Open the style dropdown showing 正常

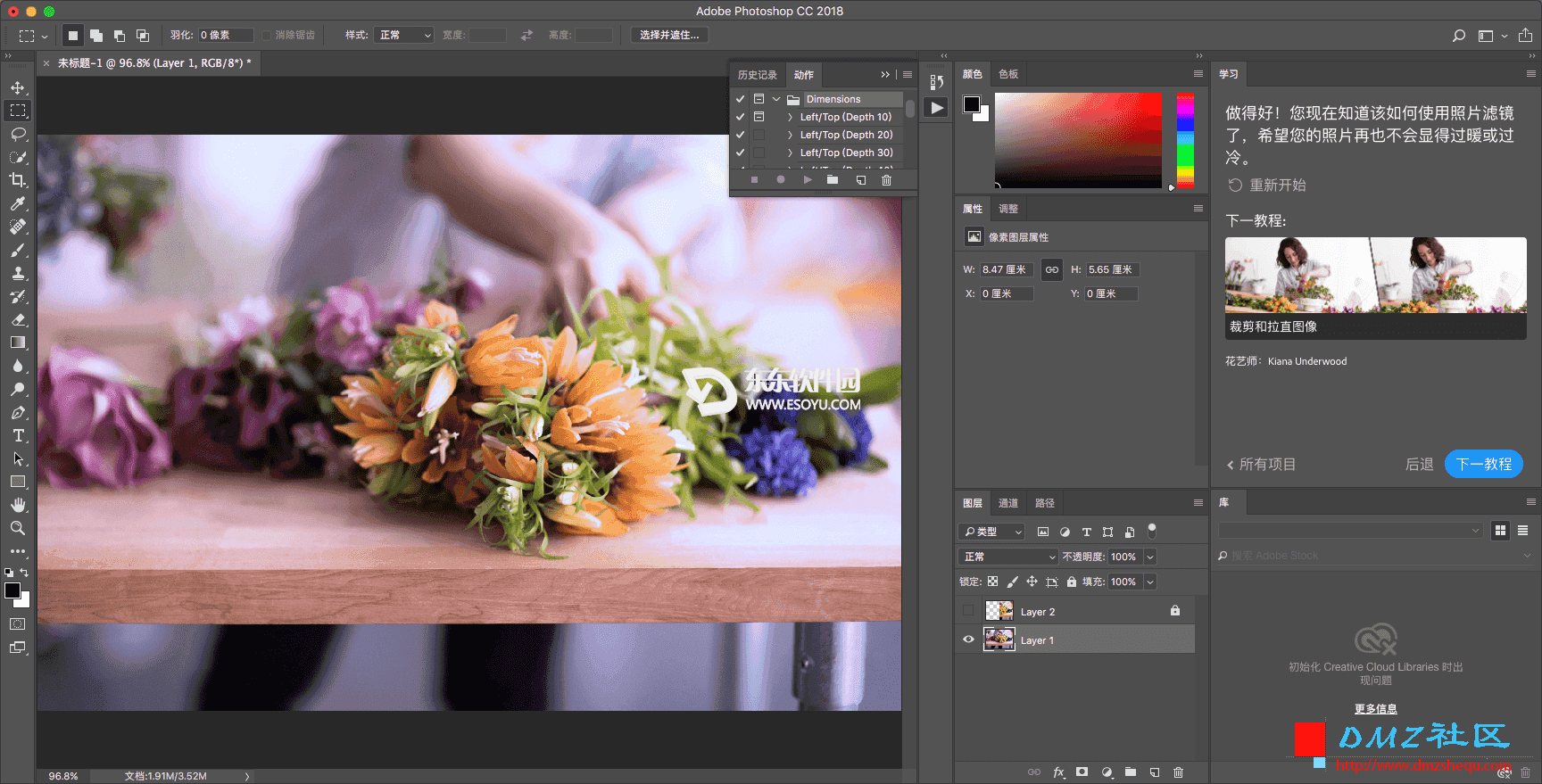point(403,35)
